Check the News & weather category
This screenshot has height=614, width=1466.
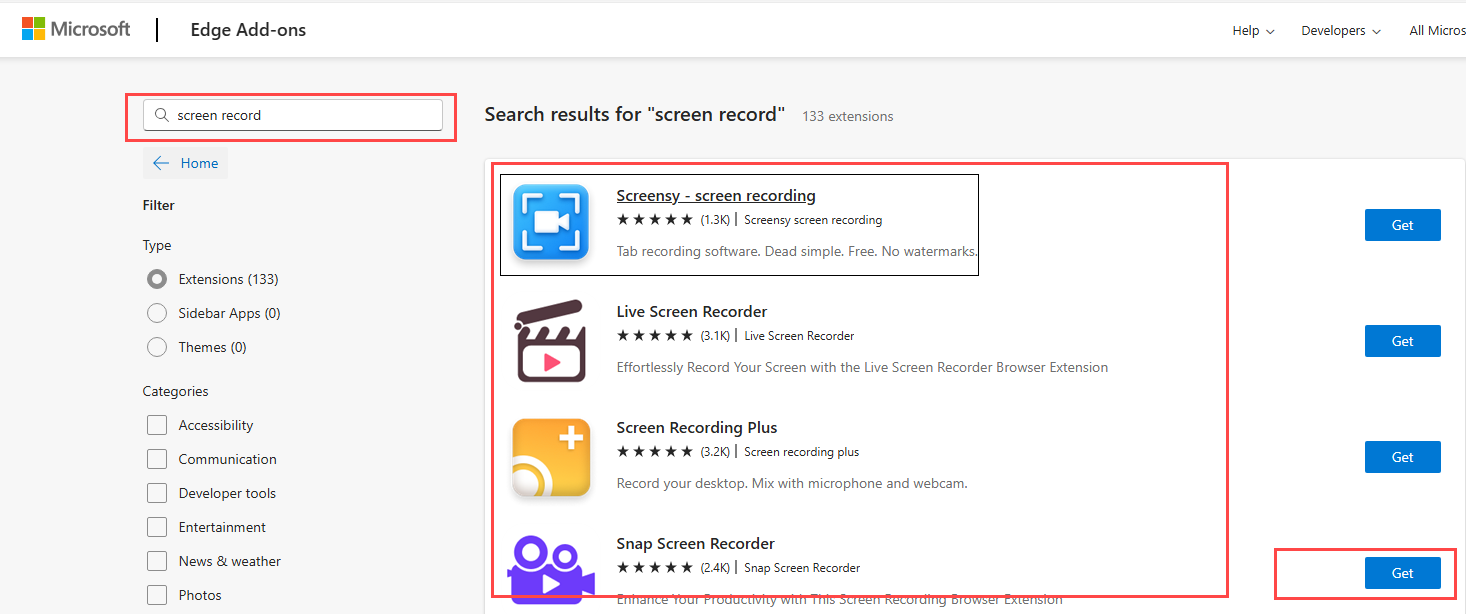tap(157, 561)
